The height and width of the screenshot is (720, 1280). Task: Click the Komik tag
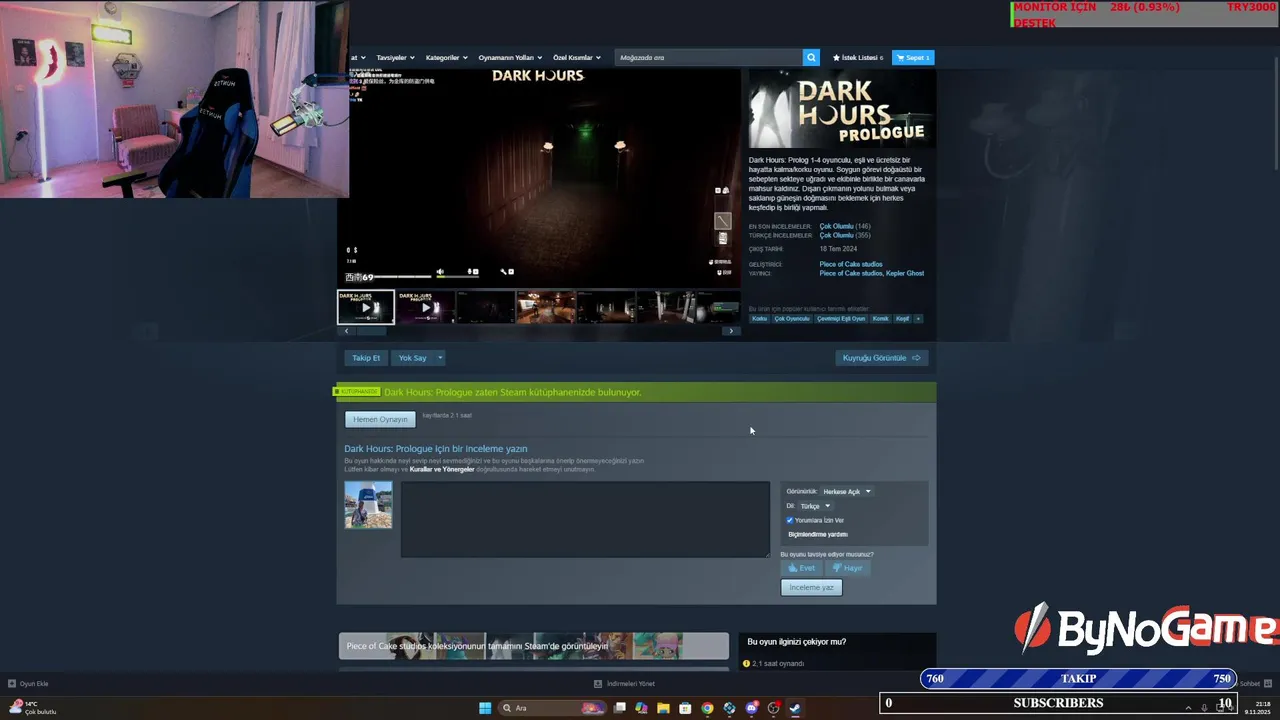(x=880, y=319)
